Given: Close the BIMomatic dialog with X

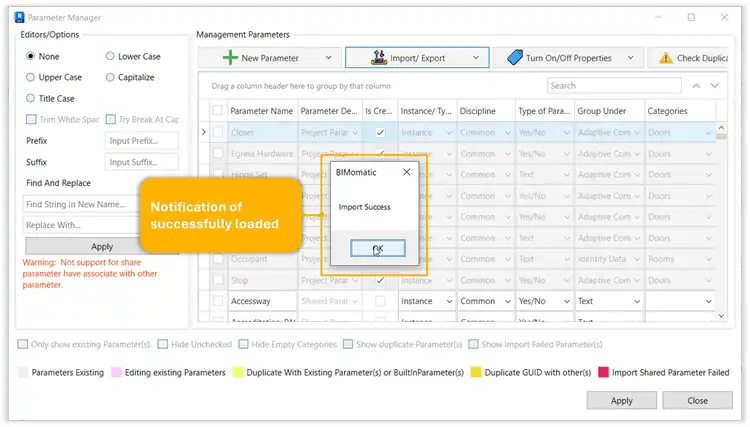Looking at the screenshot, I should click(407, 172).
